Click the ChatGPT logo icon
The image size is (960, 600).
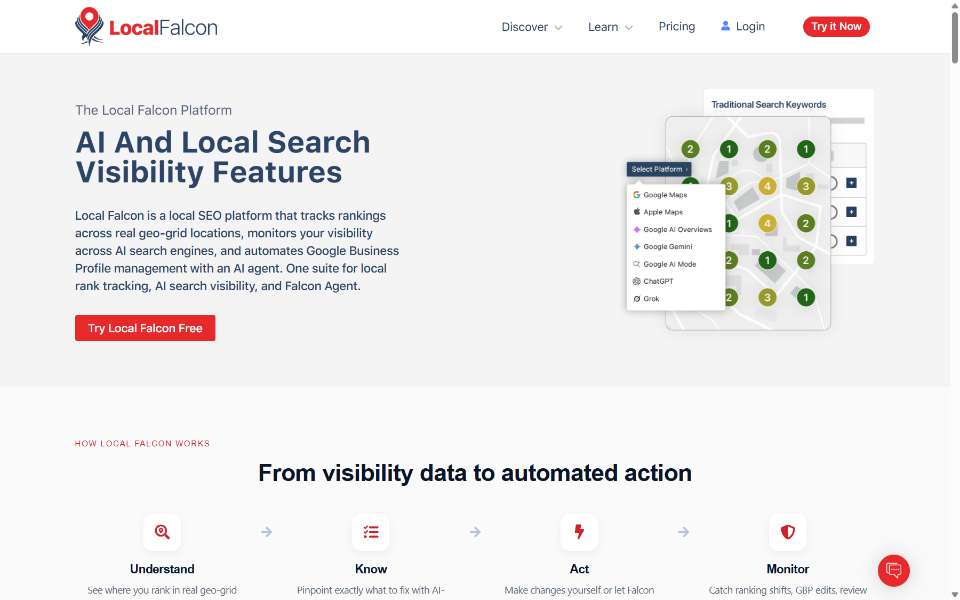(636, 282)
